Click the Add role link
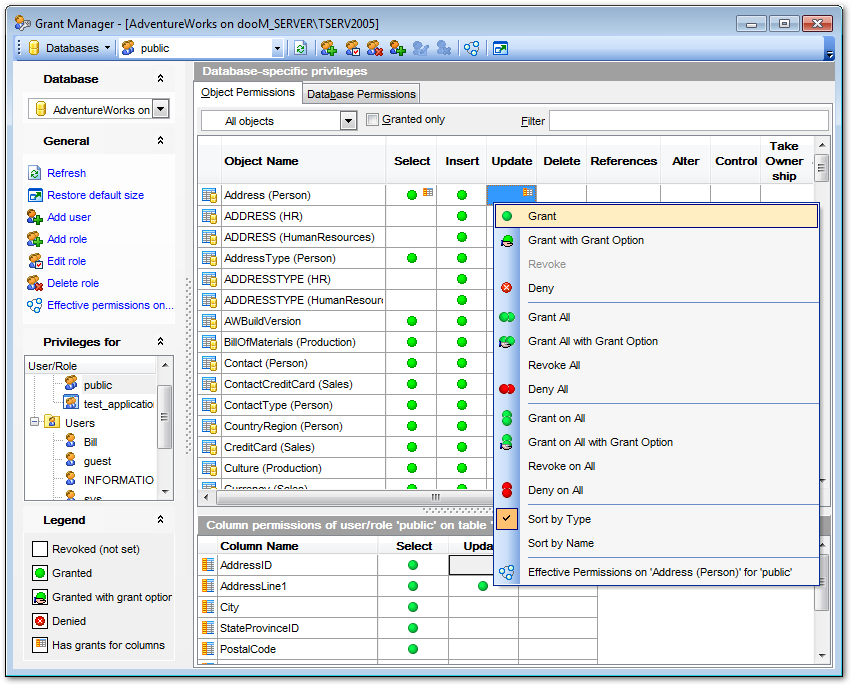The width and height of the screenshot is (852, 686). (x=67, y=239)
